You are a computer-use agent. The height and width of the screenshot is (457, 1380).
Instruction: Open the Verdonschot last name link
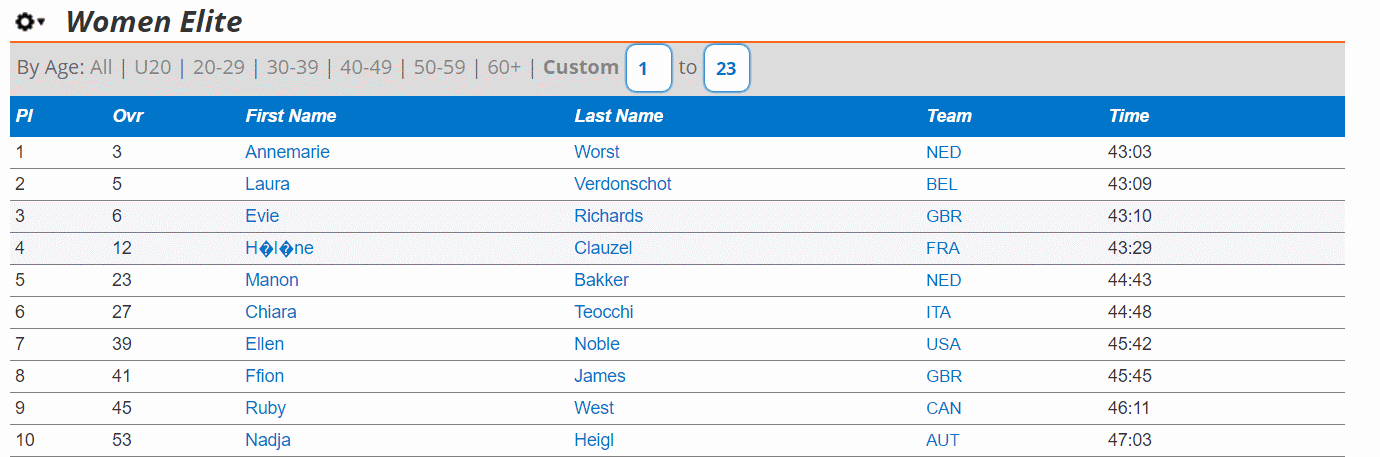pyautogui.click(x=623, y=184)
